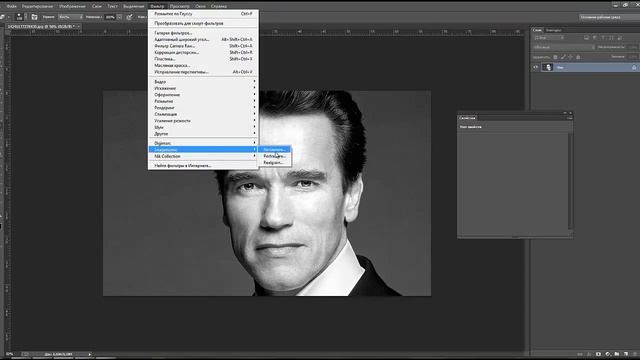Viewport: 640px width, 360px height.
Task: Expand the Искажение filter submenu
Action: click(203, 88)
